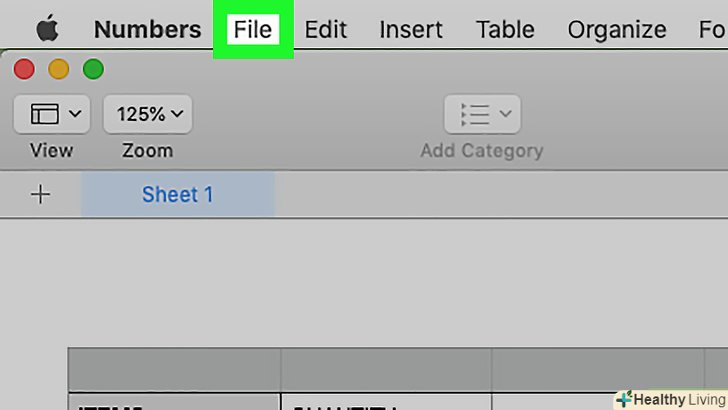728x410 pixels.
Task: Open the Apple menu
Action: point(47,30)
